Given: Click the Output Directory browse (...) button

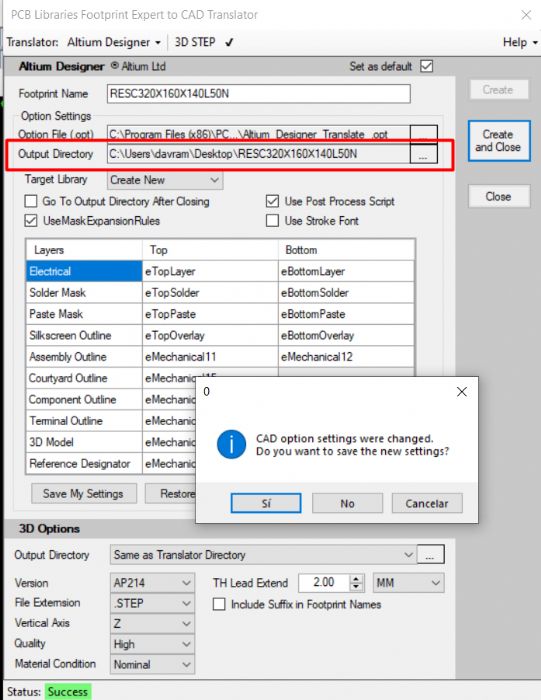Looking at the screenshot, I should point(423,154).
